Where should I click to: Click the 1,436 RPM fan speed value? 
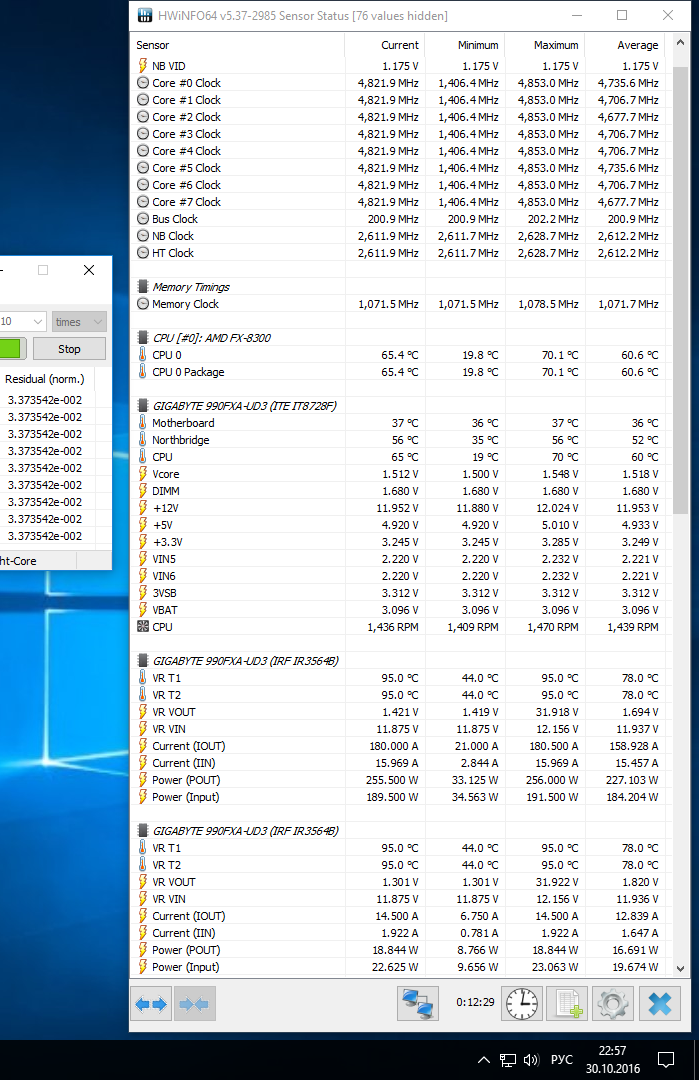(x=393, y=627)
